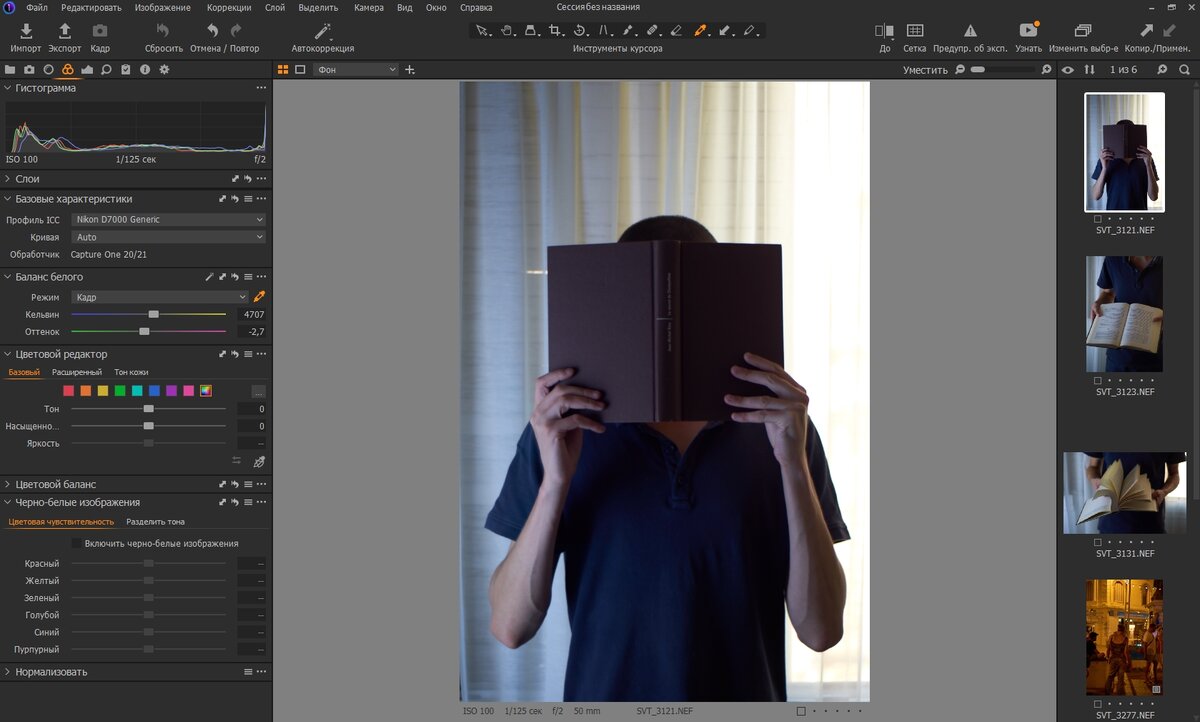The width and height of the screenshot is (1200, 722).
Task: Open the Capture tool tab with camera icon
Action: pos(29,69)
